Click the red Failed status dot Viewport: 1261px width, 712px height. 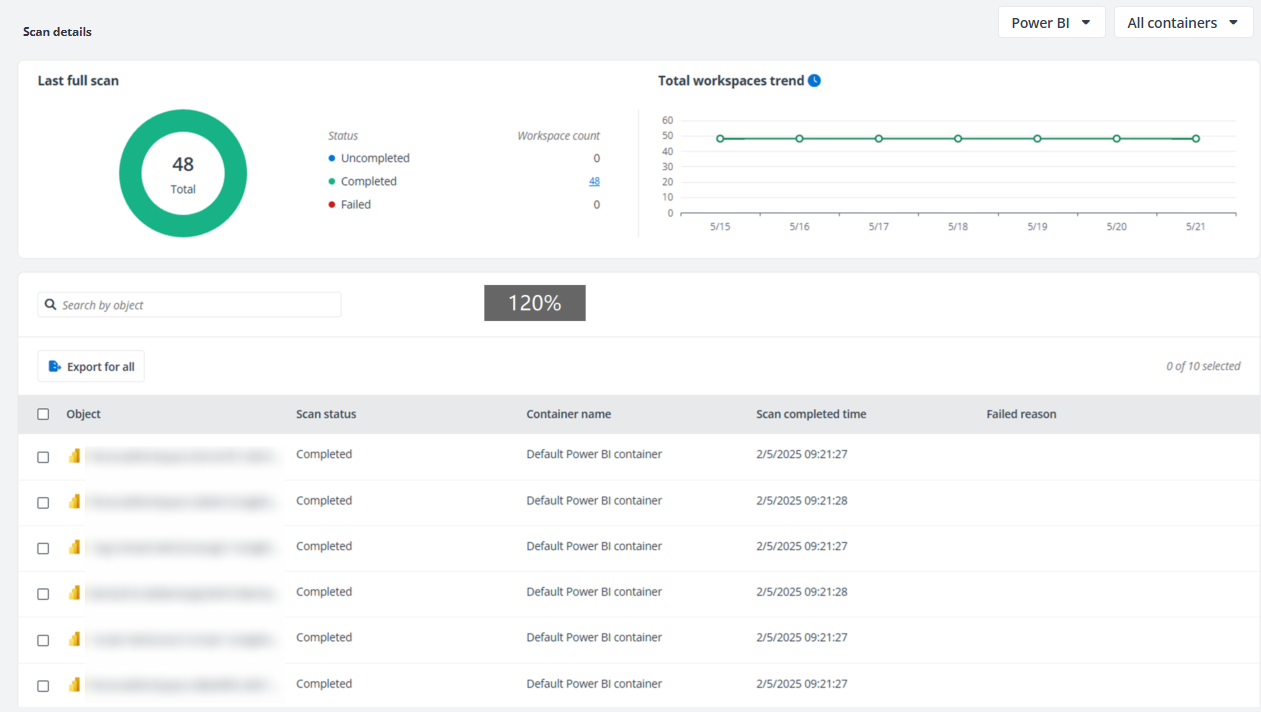(332, 204)
